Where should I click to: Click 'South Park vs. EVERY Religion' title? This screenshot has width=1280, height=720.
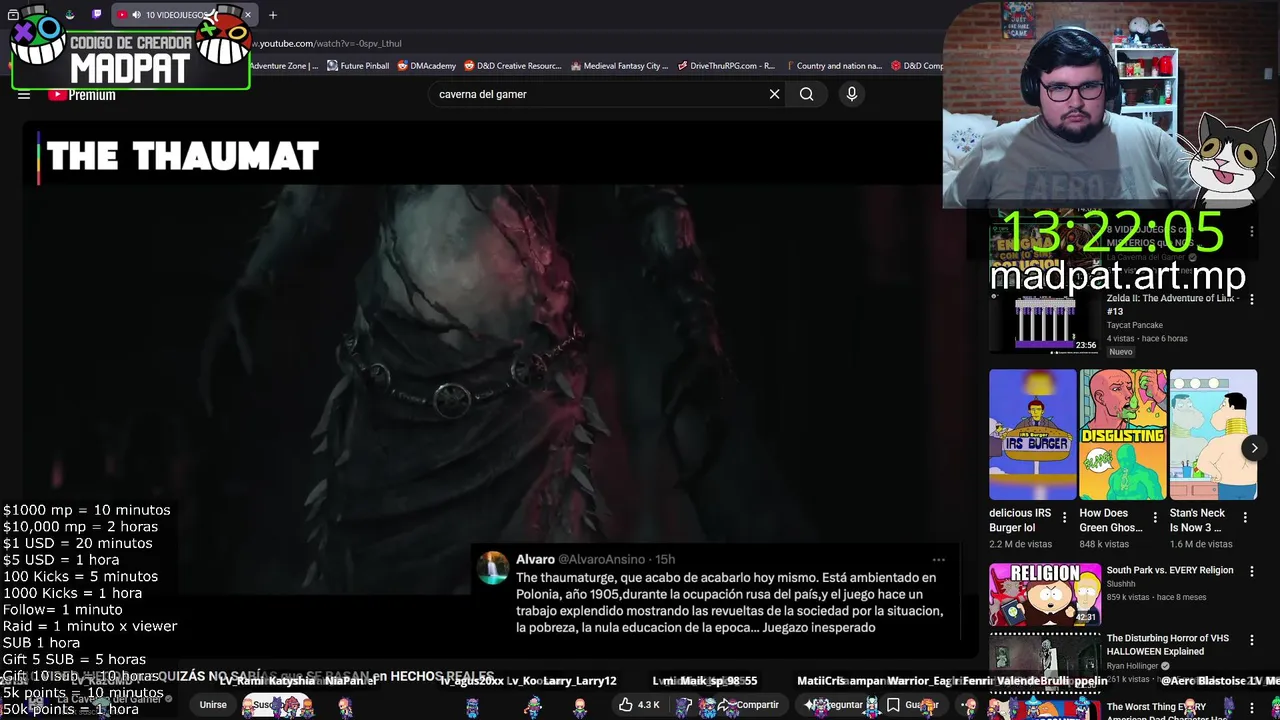coord(1170,570)
